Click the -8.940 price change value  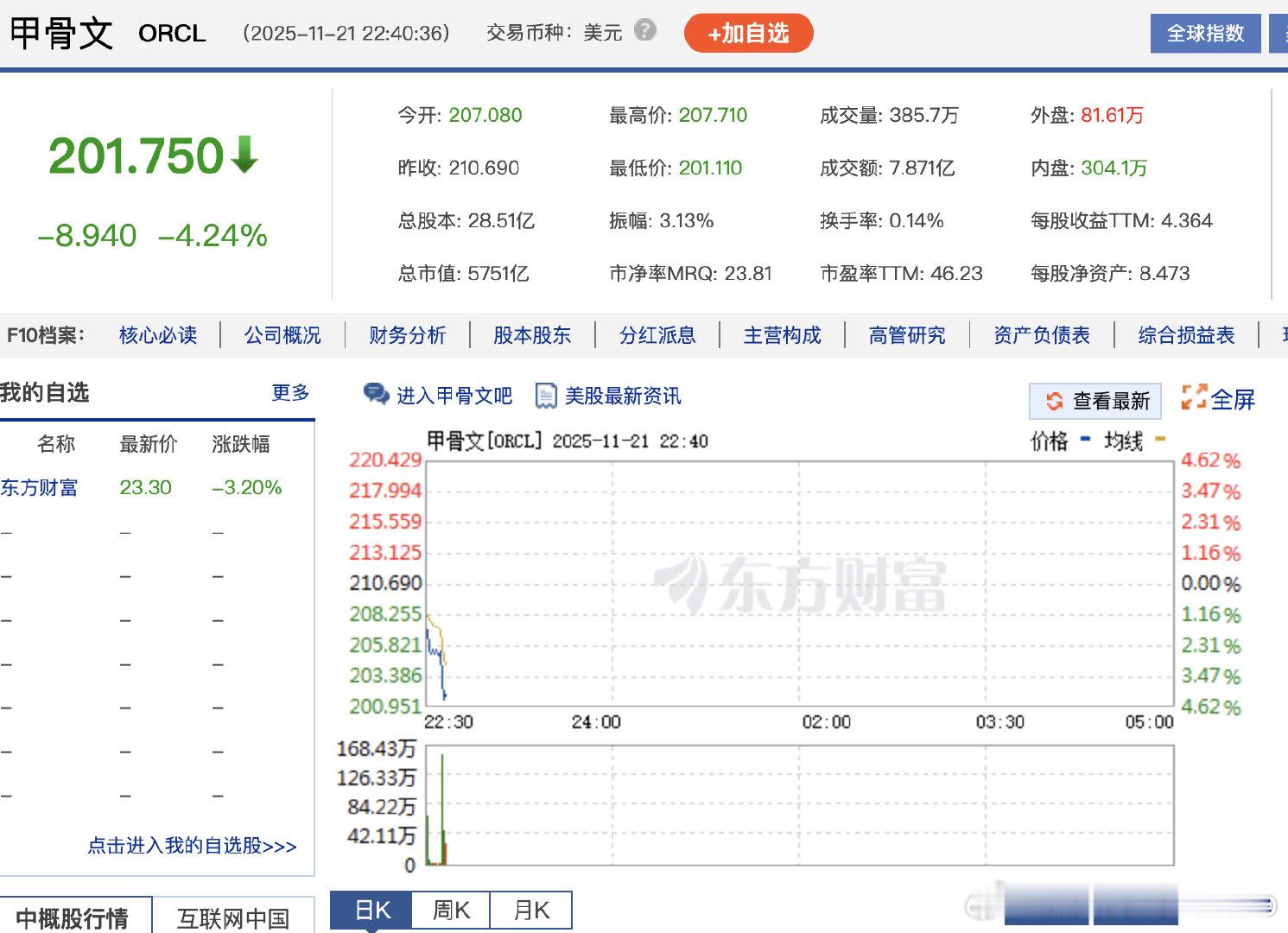(x=87, y=236)
